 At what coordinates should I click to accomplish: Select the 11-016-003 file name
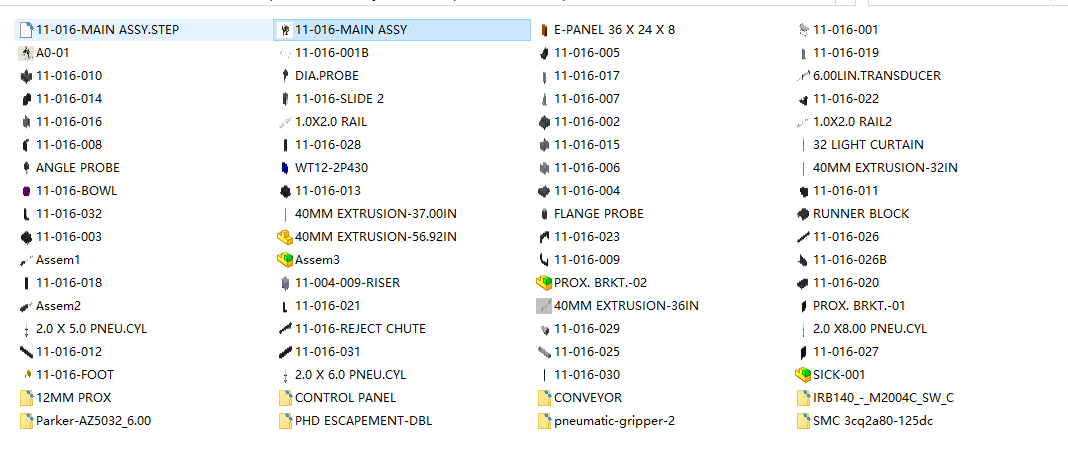(x=69, y=236)
